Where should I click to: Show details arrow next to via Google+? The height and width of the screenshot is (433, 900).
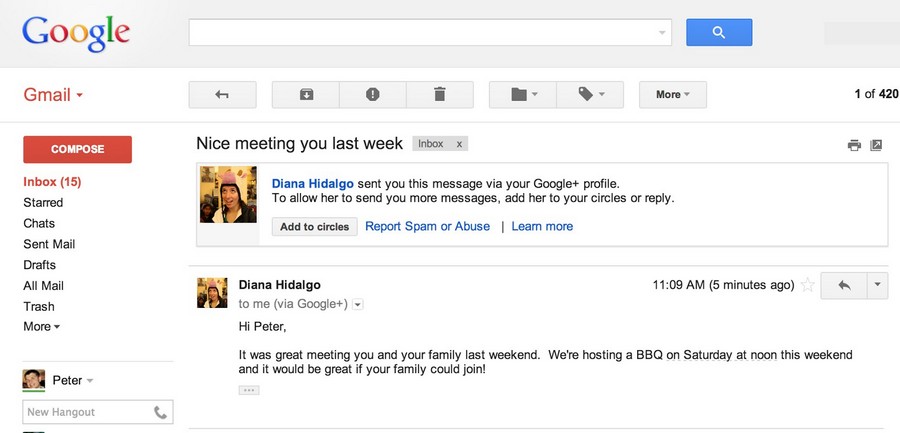tap(358, 304)
